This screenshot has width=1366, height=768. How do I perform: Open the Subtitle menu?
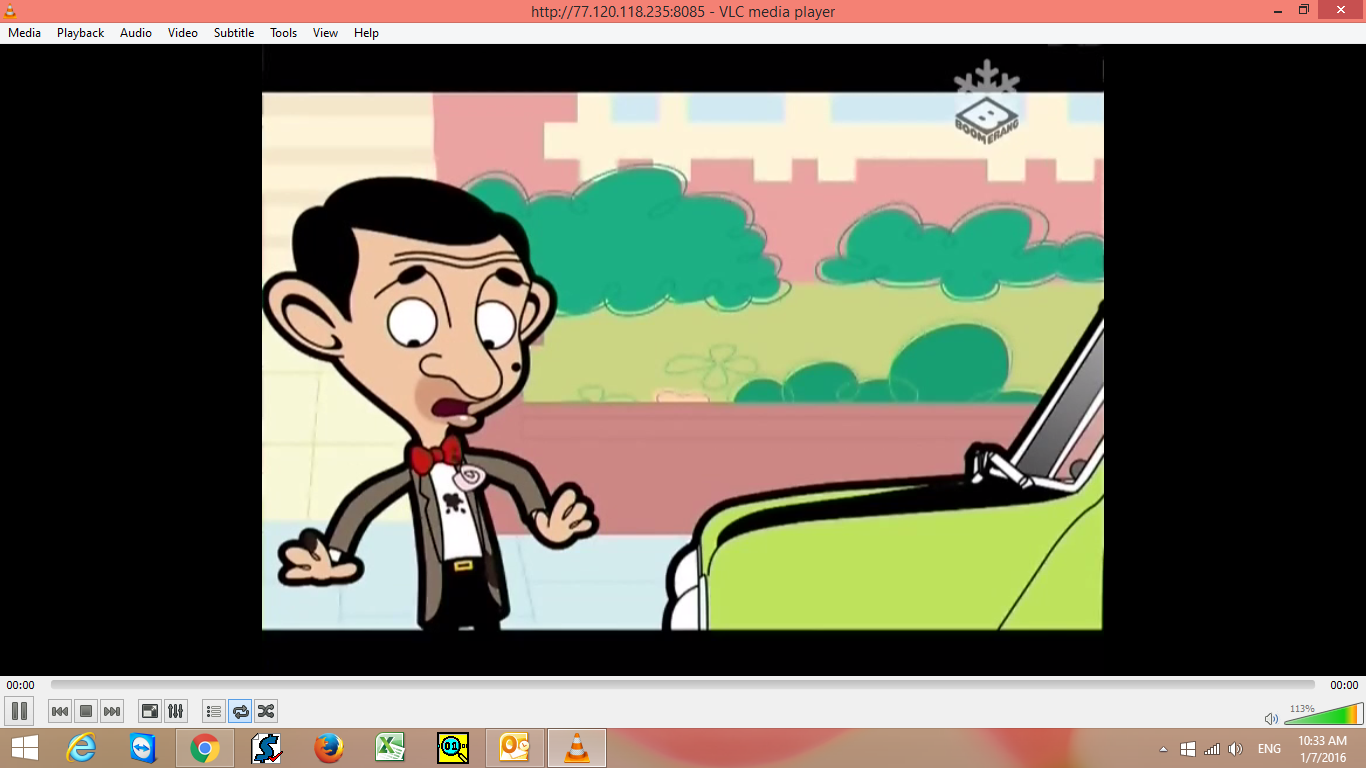[x=234, y=33]
